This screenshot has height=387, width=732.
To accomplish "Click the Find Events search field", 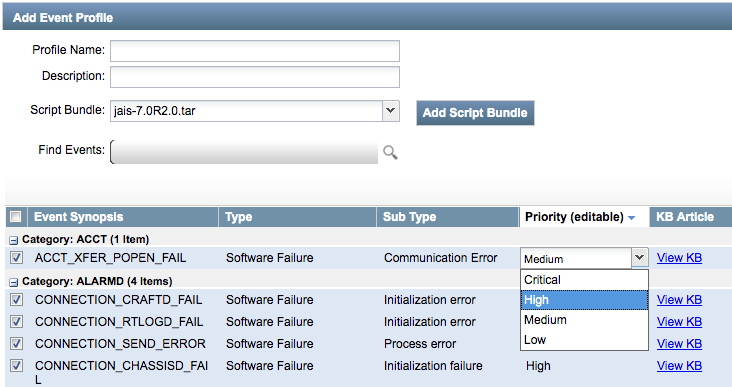I will tap(245, 152).
